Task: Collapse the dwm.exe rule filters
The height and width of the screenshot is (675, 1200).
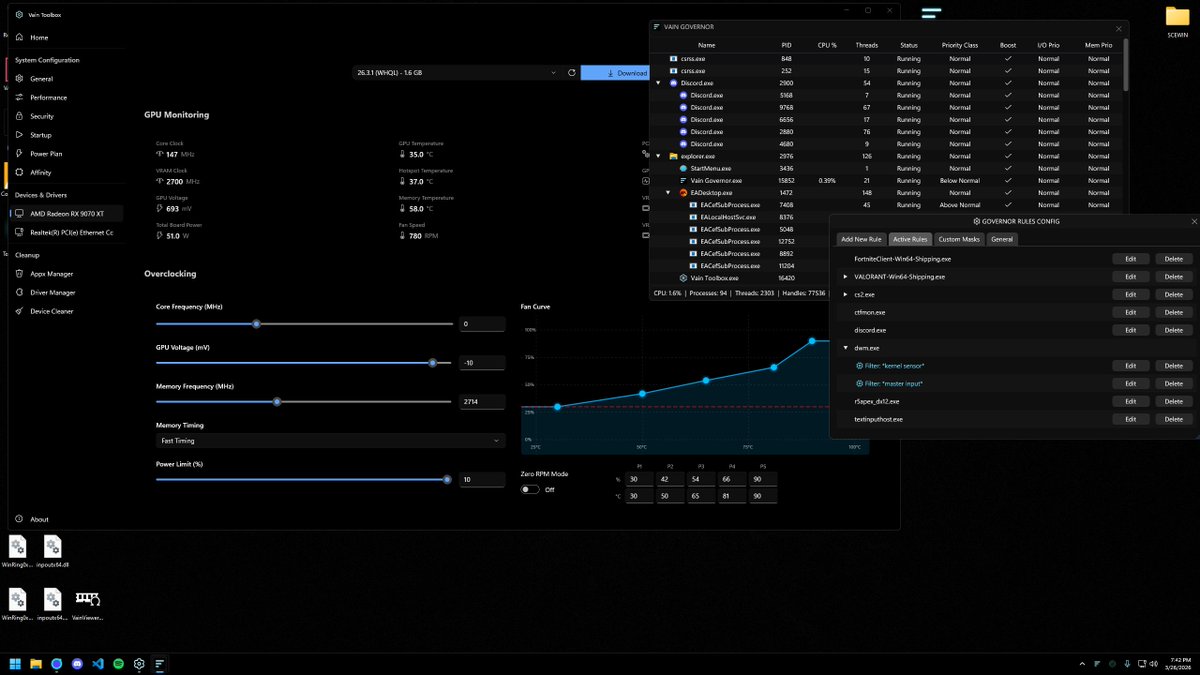Action: (846, 348)
